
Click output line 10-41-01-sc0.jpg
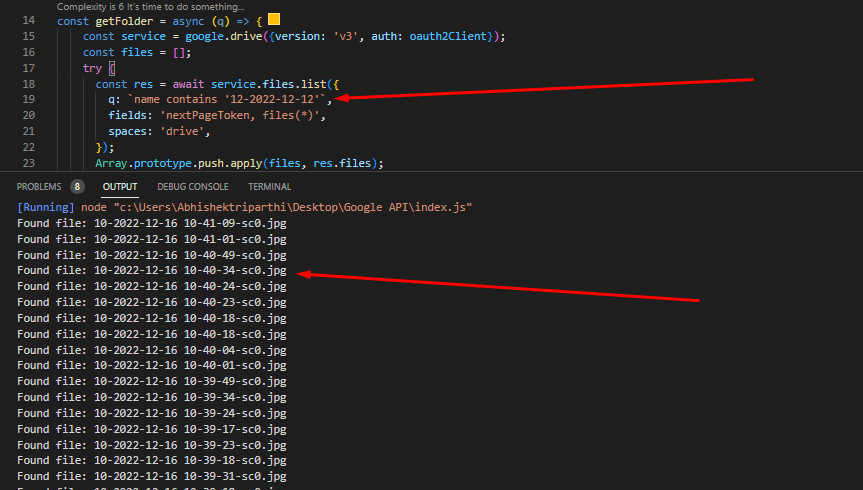point(151,239)
